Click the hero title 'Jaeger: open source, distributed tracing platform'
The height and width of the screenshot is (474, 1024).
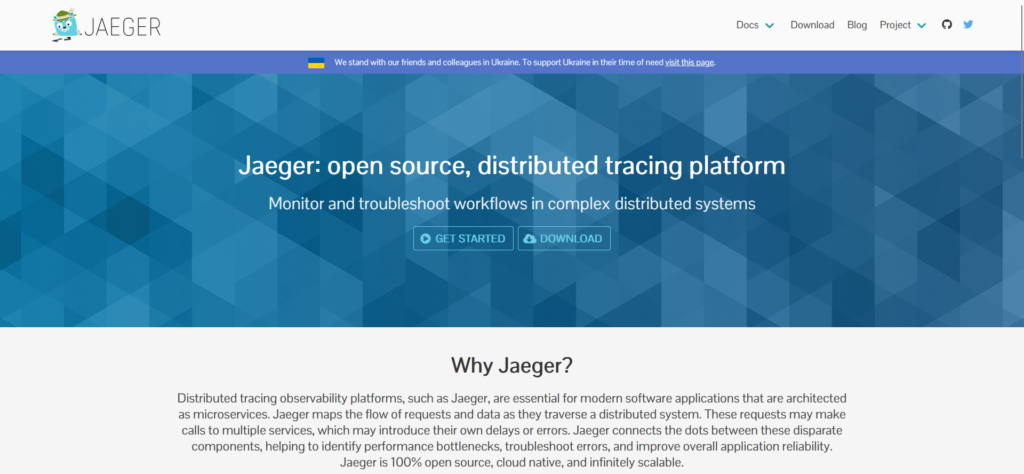tap(512, 166)
